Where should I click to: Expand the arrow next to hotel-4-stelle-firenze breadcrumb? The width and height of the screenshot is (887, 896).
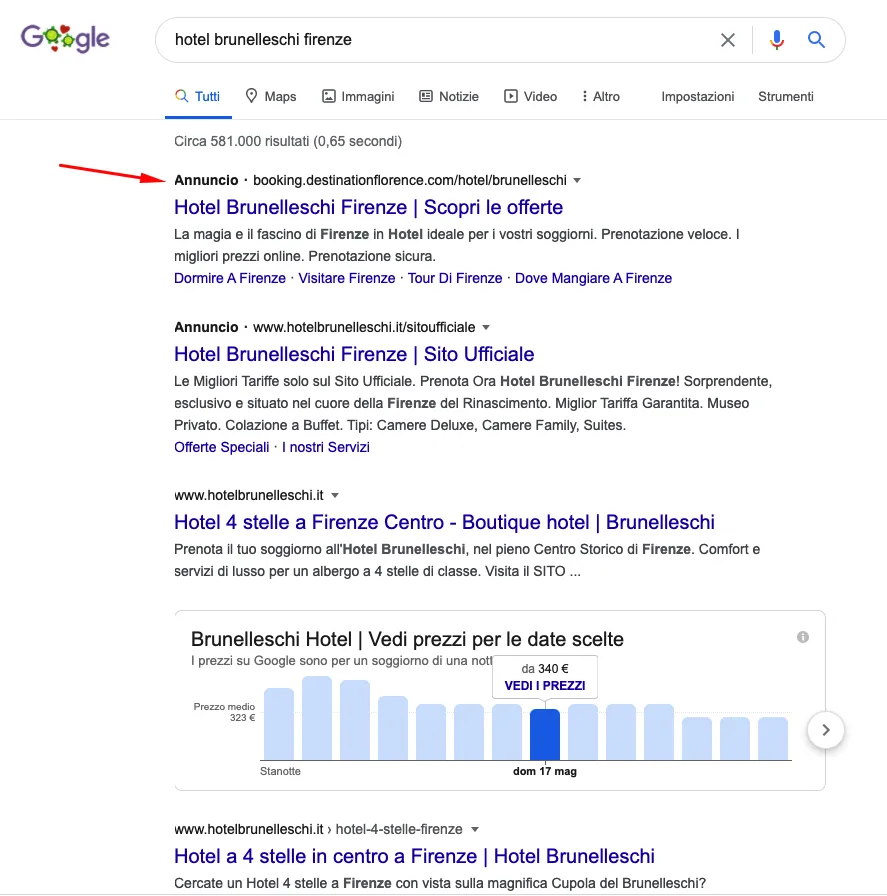tap(474, 830)
